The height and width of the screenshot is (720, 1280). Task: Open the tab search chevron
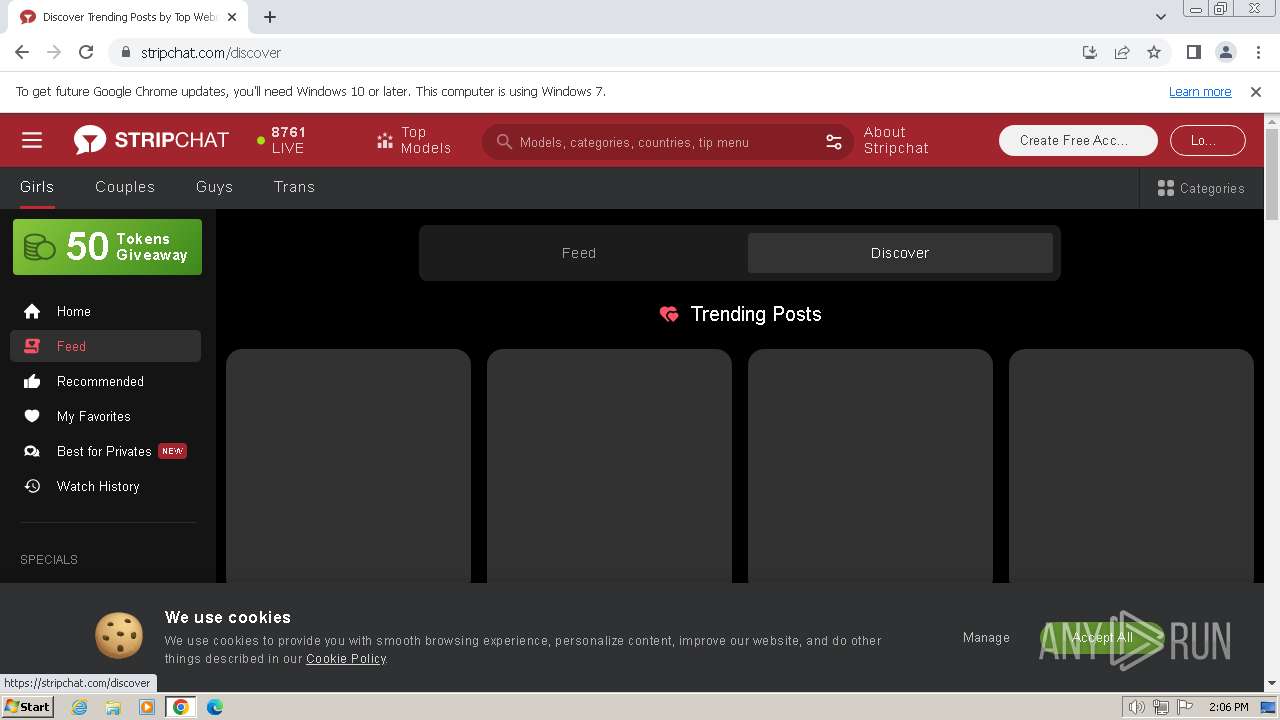click(1161, 17)
